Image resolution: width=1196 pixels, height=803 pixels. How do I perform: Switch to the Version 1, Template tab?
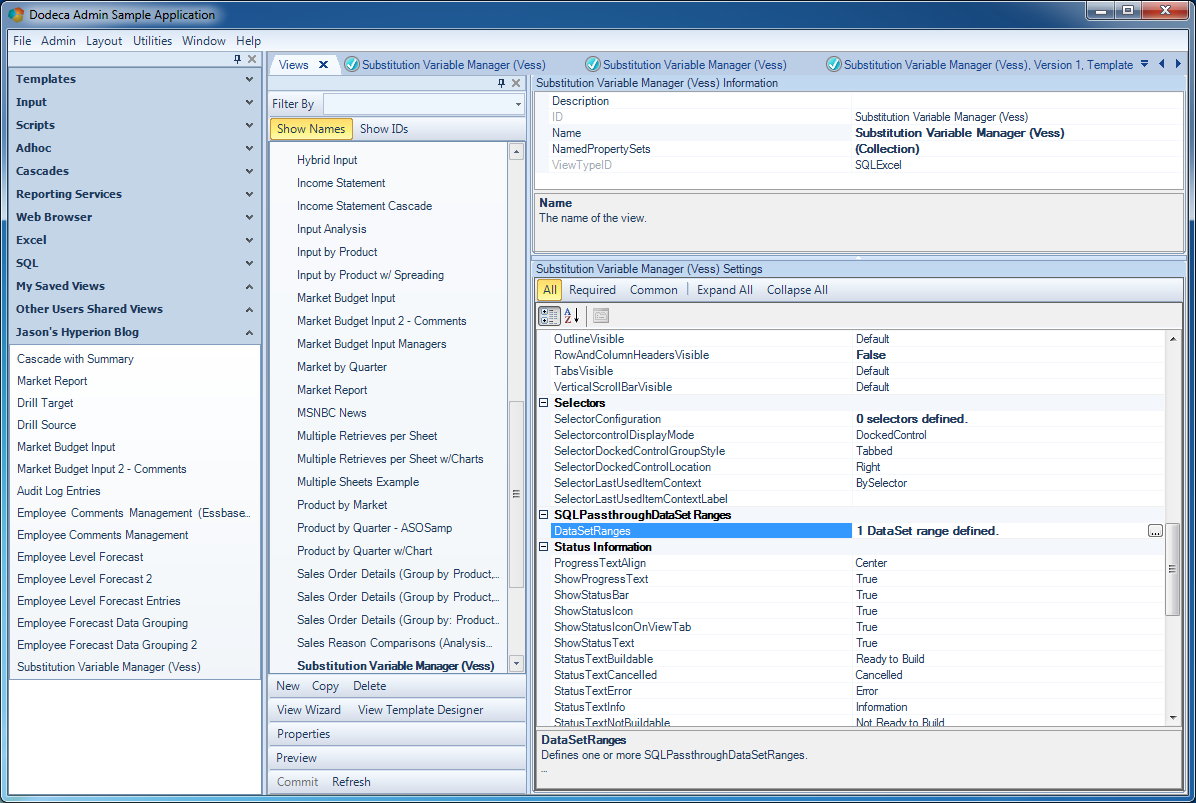tap(981, 65)
